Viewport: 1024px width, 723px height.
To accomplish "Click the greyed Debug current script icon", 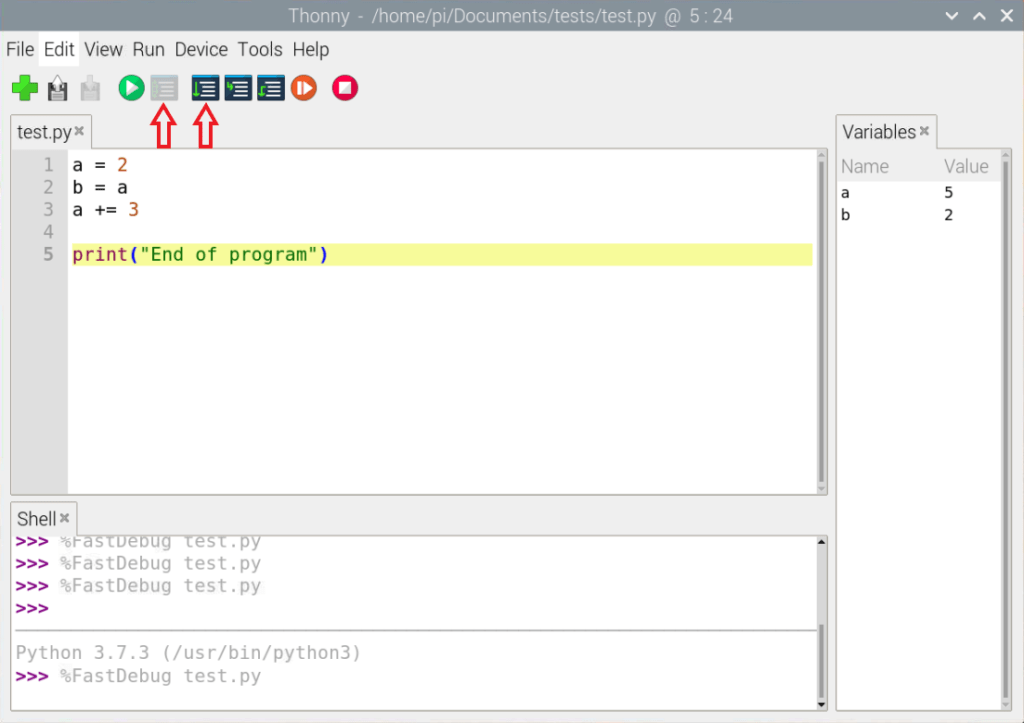I will point(164,88).
